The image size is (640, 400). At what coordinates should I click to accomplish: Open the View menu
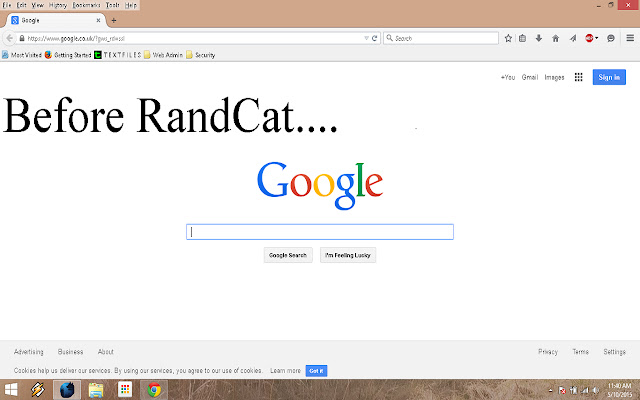(x=38, y=5)
